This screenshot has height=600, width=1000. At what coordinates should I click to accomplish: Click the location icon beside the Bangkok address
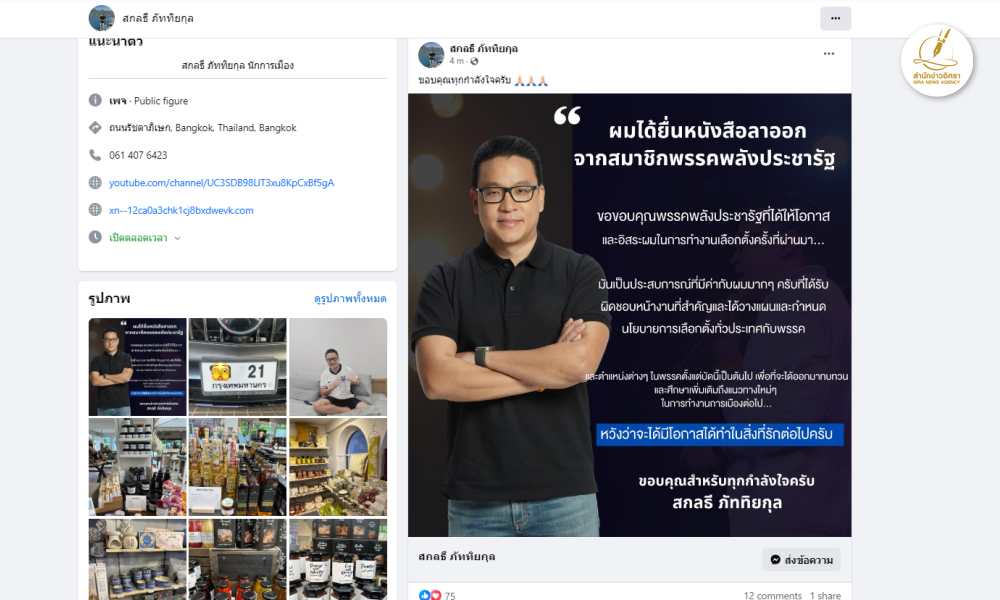click(x=95, y=128)
